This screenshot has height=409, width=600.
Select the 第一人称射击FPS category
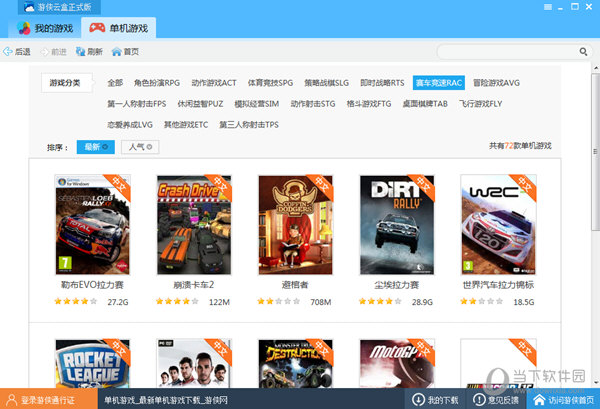(137, 104)
